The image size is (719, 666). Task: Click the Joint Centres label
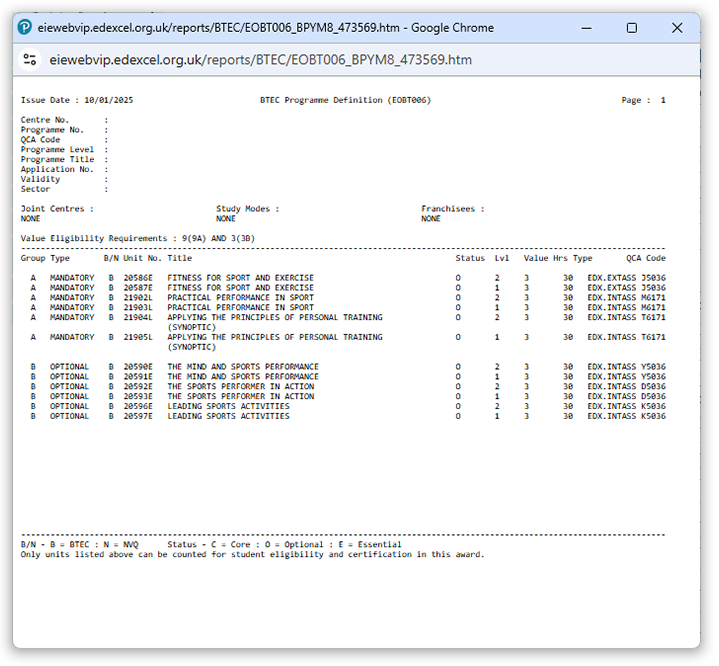57,209
